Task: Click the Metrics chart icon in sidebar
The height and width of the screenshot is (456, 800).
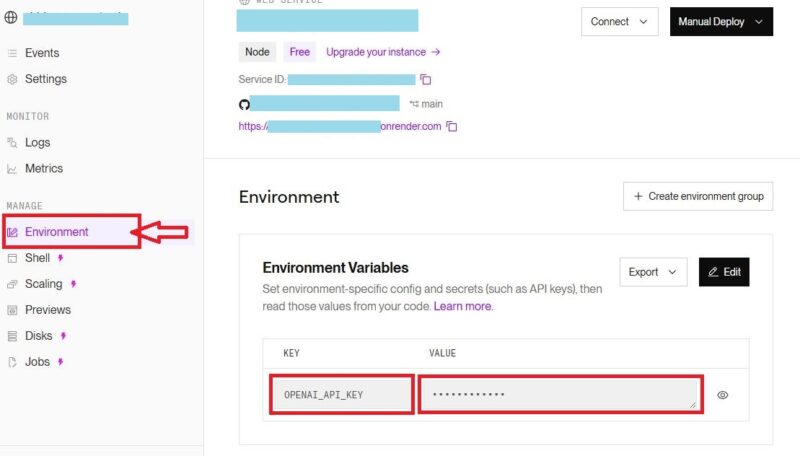Action: click(12, 169)
